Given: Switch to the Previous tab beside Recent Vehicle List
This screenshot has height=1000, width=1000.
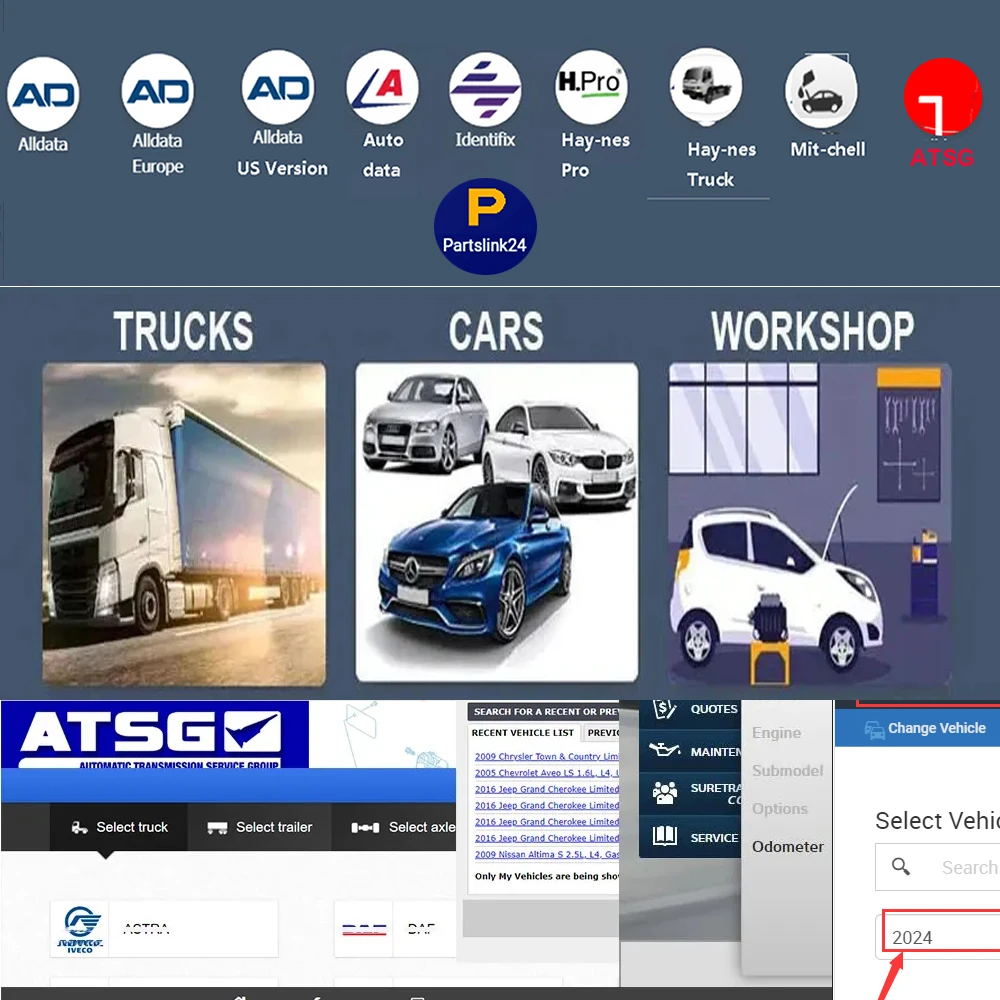Looking at the screenshot, I should [x=601, y=733].
